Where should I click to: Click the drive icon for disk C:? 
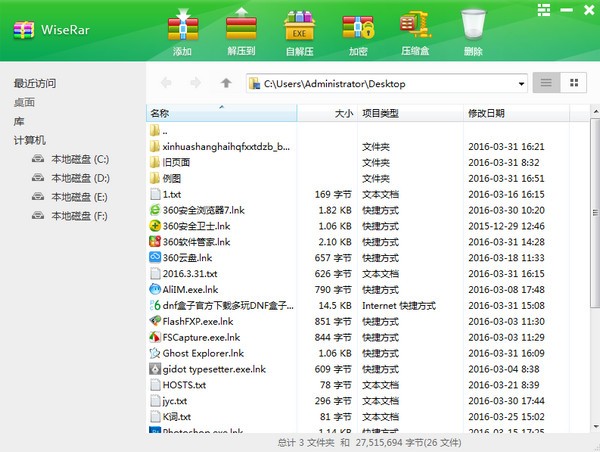tap(38, 158)
